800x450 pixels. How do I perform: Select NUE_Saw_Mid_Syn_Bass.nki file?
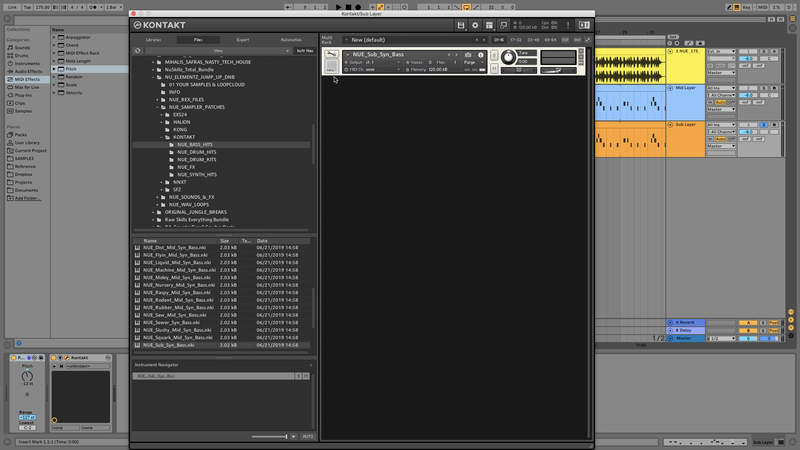(174, 315)
